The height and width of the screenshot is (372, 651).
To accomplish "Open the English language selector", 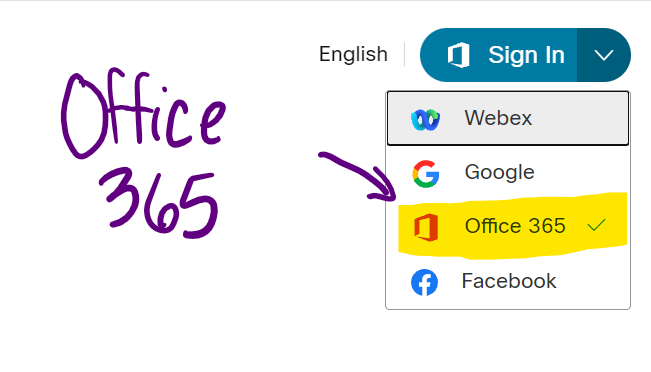I will click(353, 54).
